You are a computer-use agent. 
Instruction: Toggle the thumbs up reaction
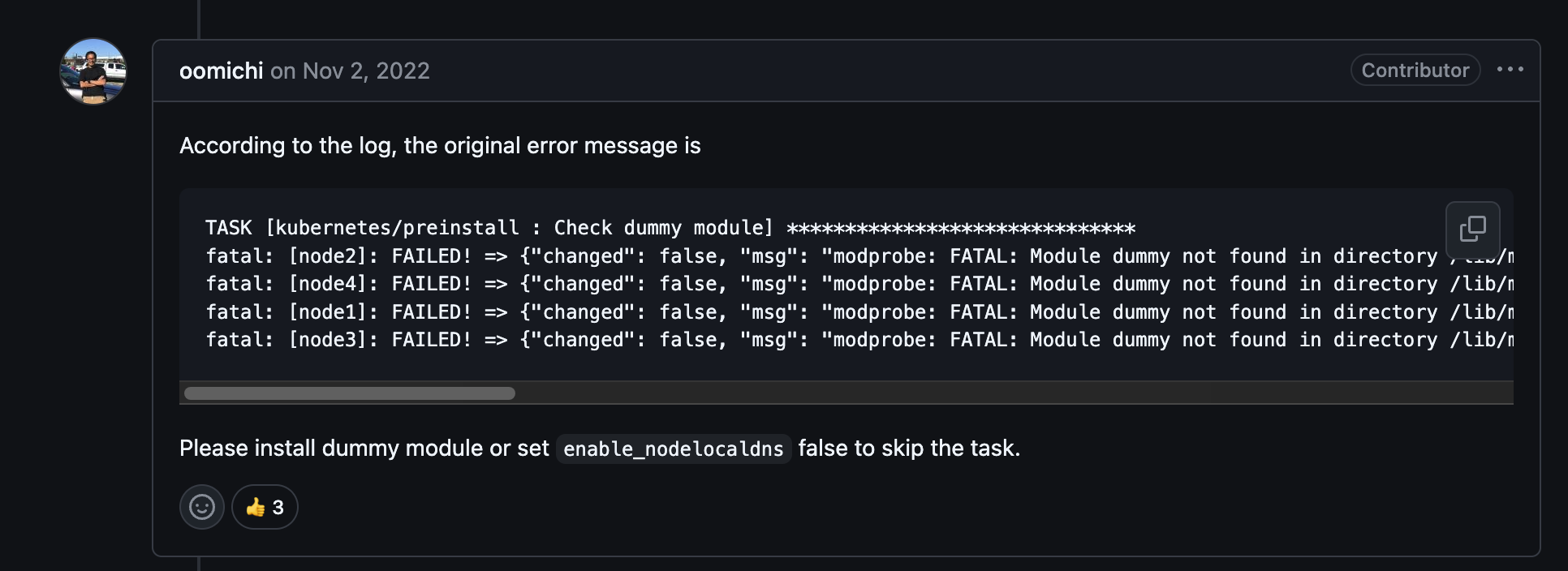265,507
